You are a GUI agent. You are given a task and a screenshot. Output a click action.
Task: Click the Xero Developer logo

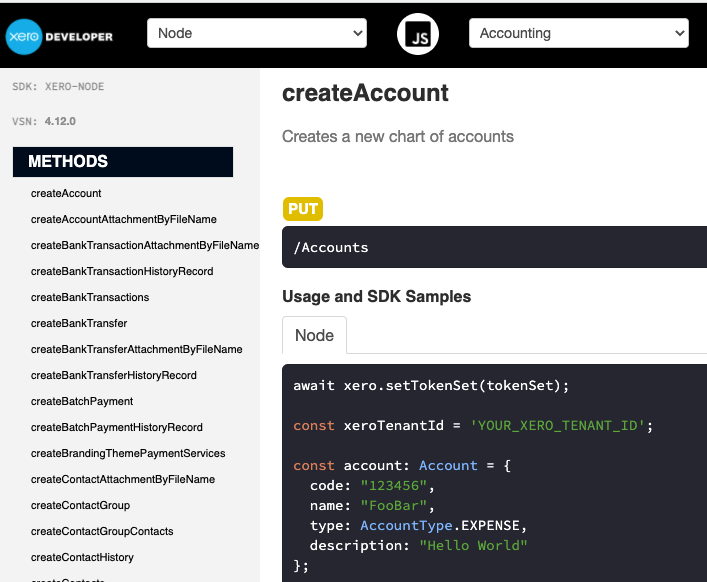point(60,36)
